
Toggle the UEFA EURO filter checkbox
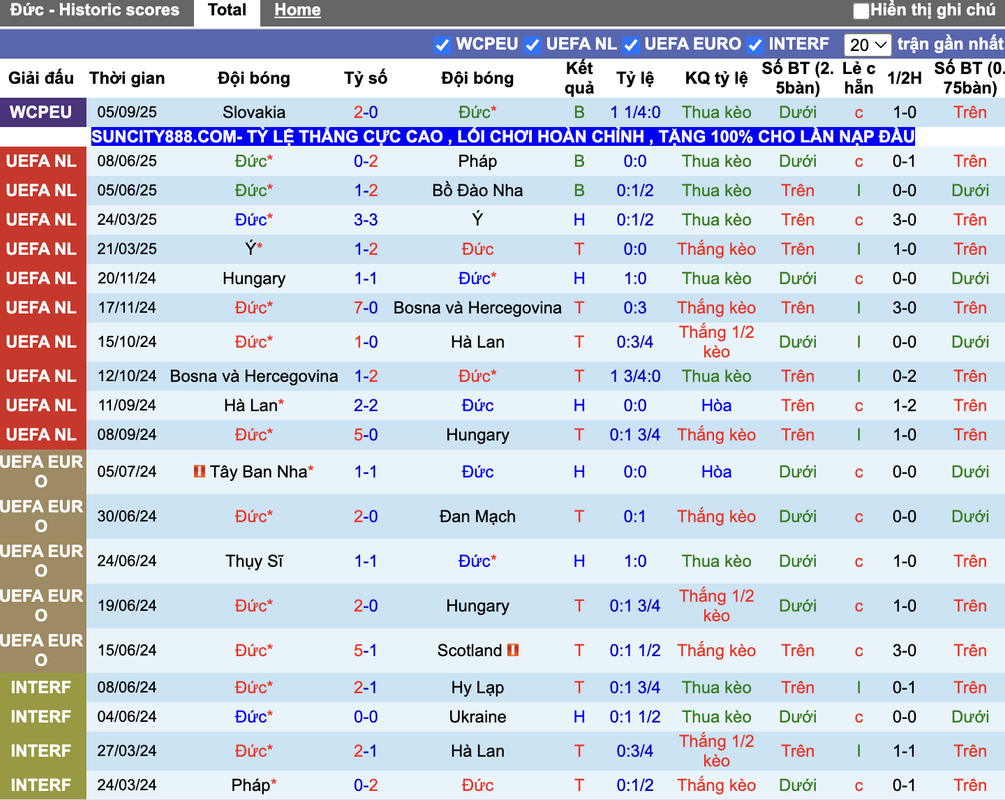pos(631,45)
